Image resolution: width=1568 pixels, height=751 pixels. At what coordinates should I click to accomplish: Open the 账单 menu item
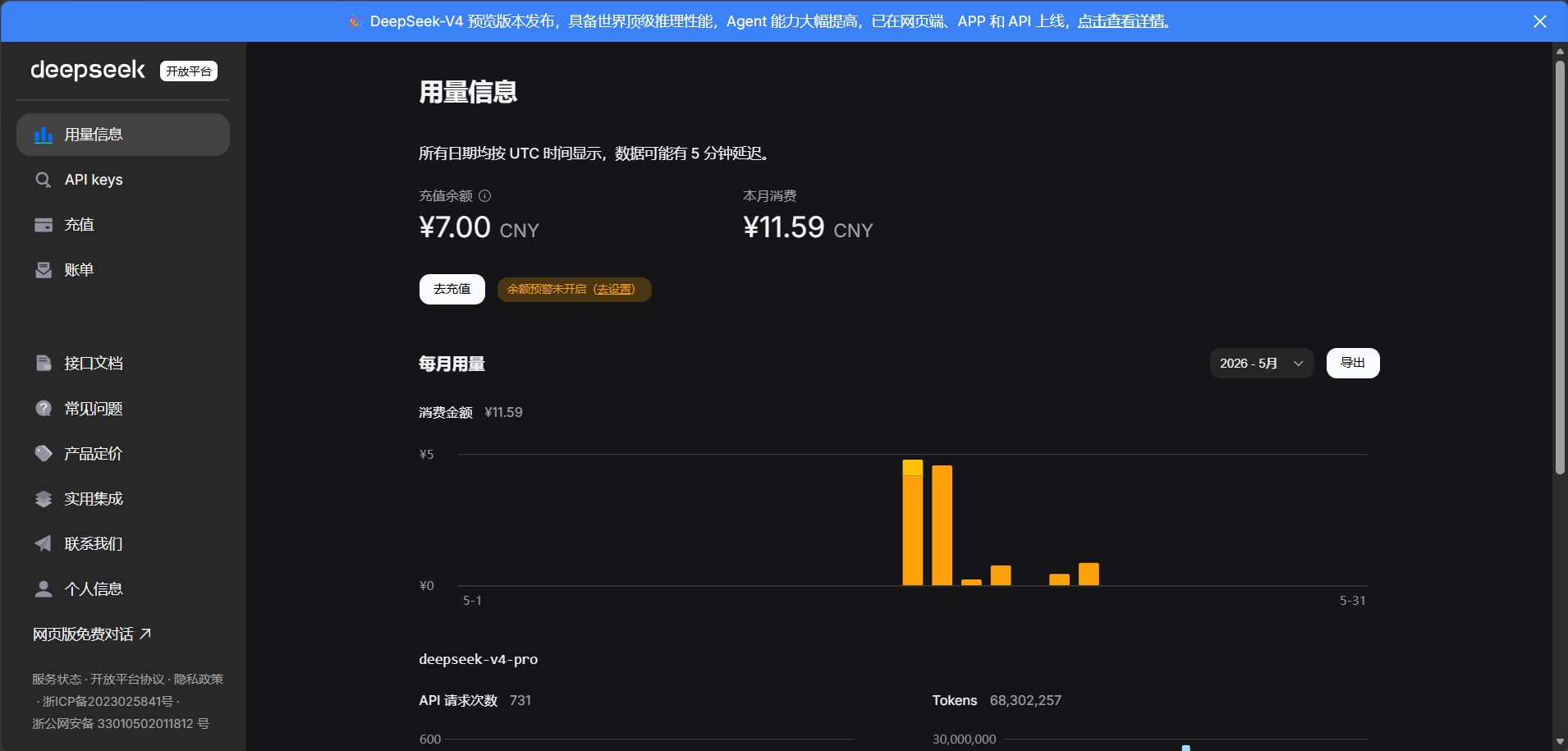(123, 270)
